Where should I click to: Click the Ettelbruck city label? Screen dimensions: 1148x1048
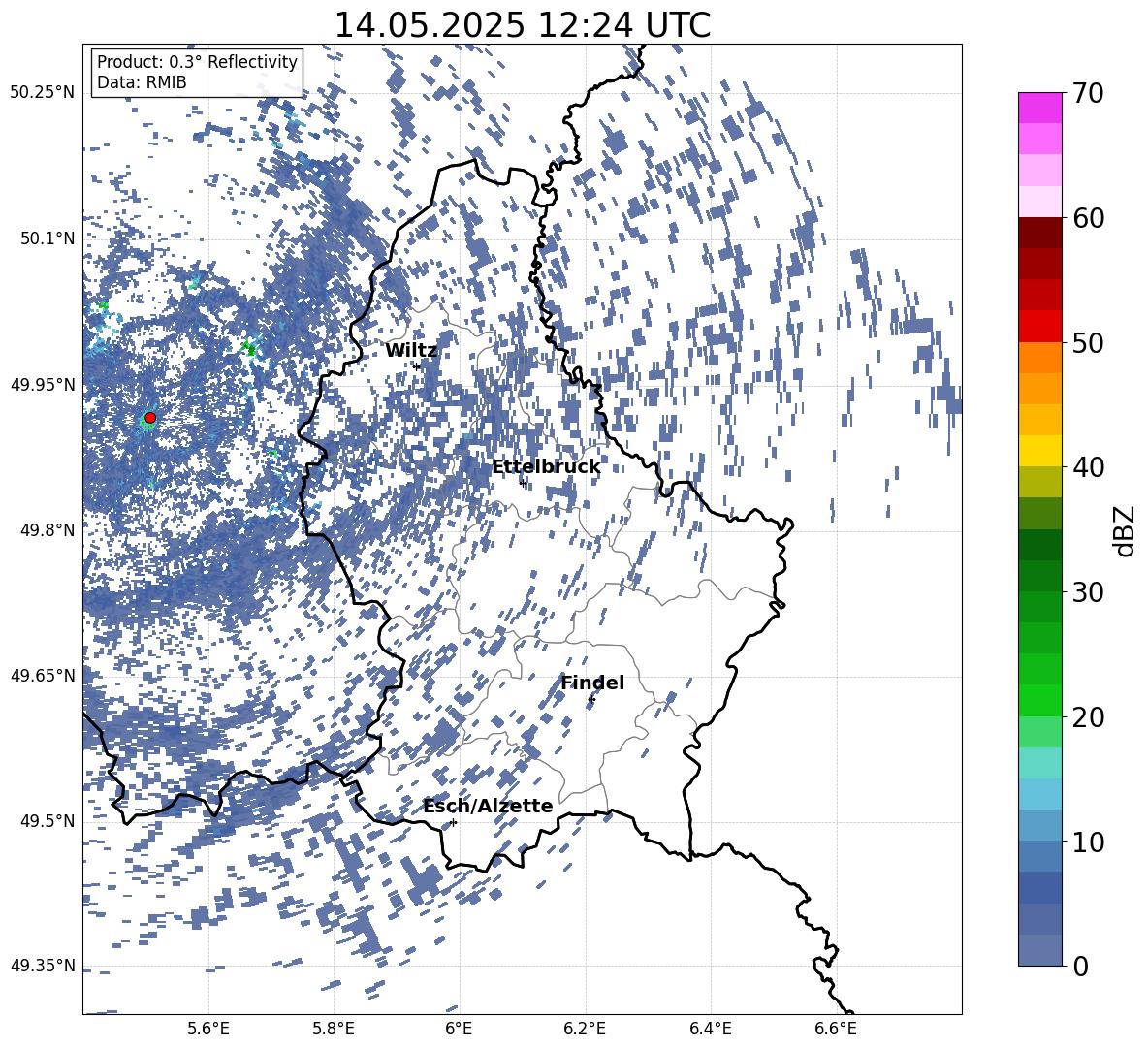coord(546,467)
